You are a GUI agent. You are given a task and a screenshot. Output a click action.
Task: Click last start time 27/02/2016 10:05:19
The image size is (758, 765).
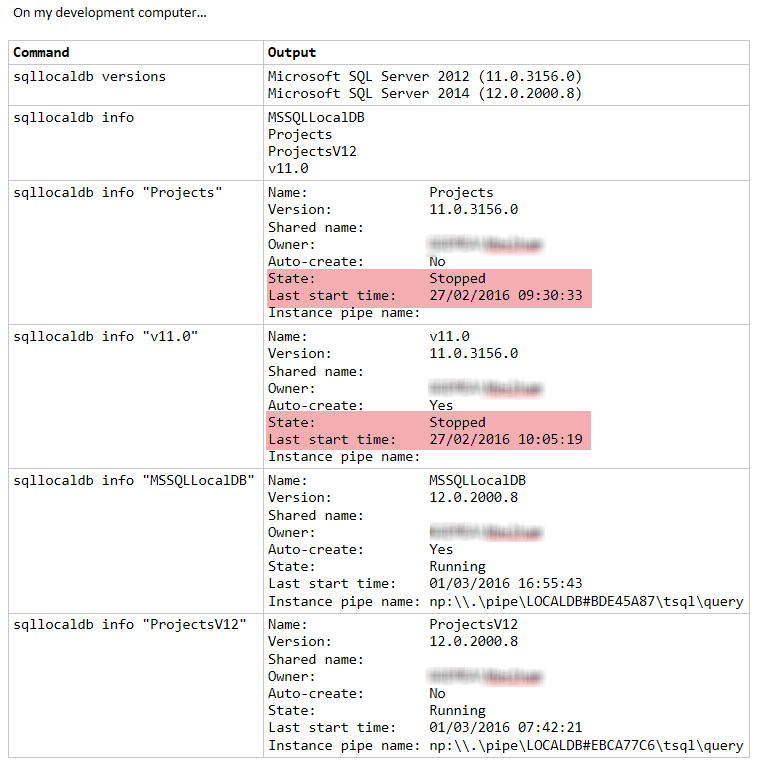coord(505,440)
